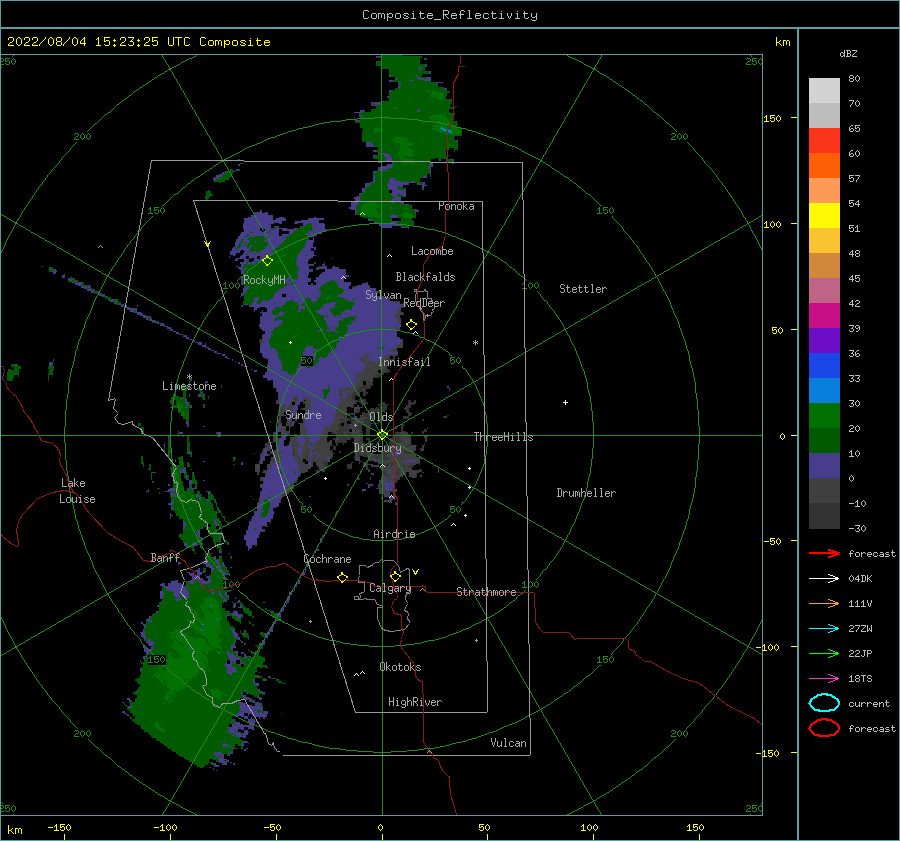Screen dimensions: 900x841
Task: Click the asterisk marker above Limestone label
Action: (189, 377)
